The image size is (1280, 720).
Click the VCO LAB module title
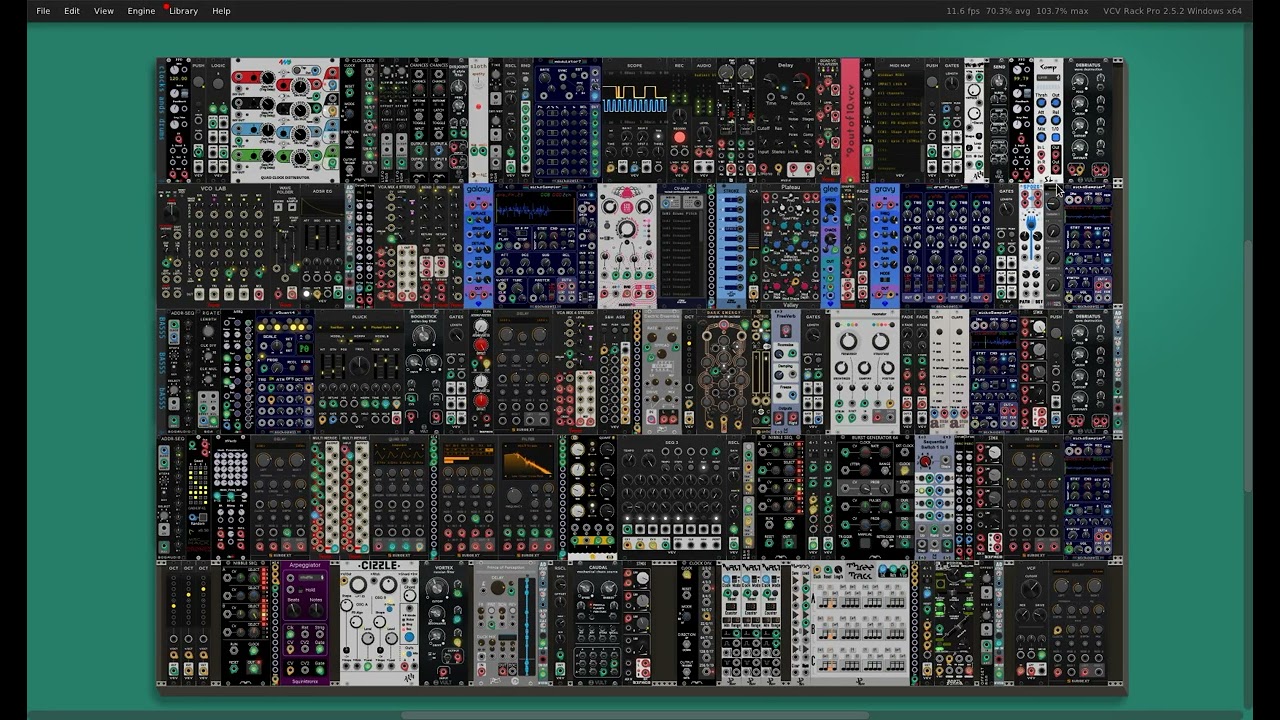click(x=214, y=188)
